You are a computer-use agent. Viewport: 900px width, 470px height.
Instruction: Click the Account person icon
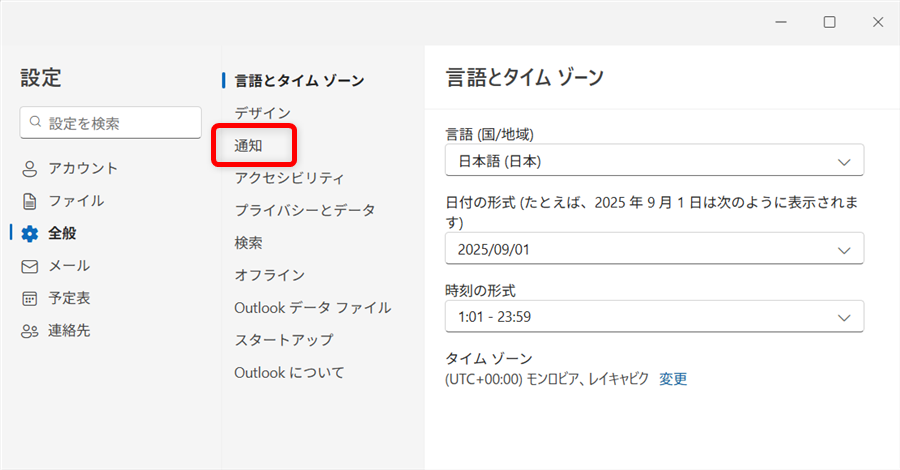coord(30,169)
